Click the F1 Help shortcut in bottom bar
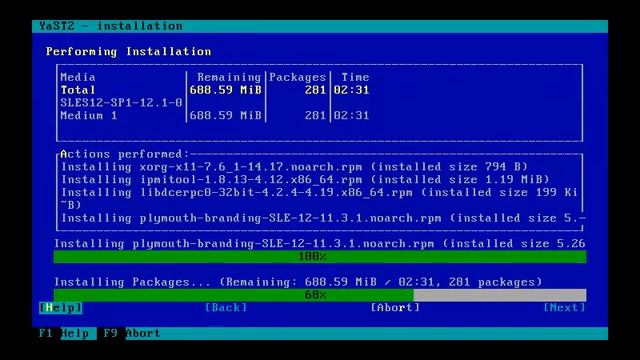Image resolution: width=640 pixels, height=360 pixels. click(64, 333)
